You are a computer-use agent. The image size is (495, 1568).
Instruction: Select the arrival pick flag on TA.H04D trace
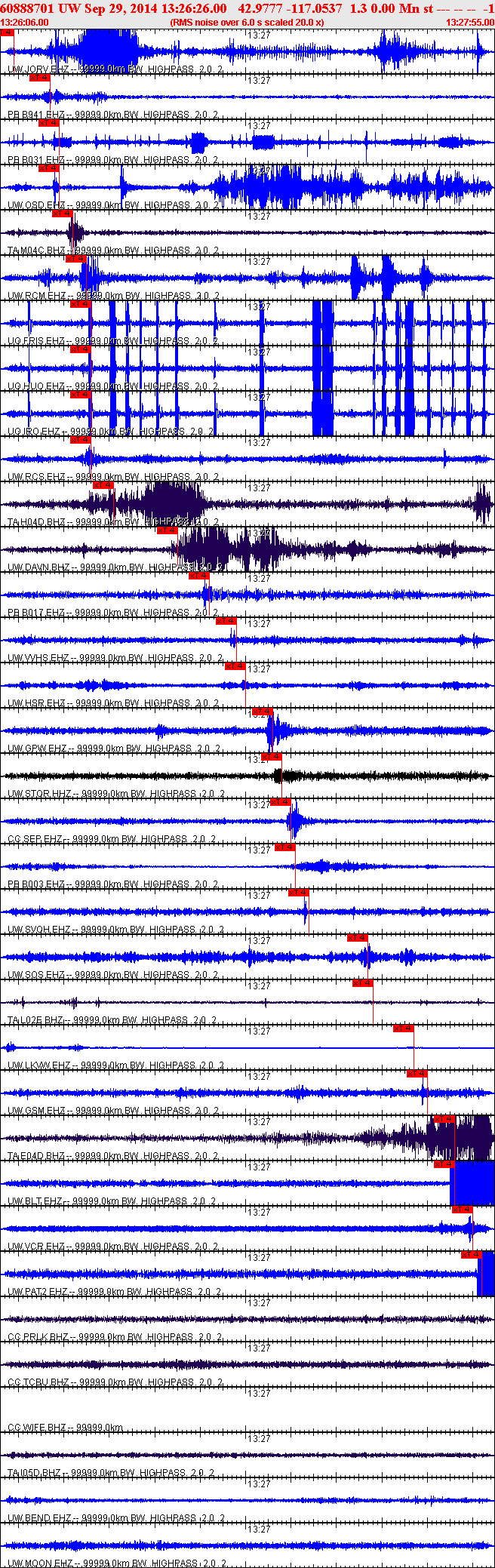coord(103,485)
